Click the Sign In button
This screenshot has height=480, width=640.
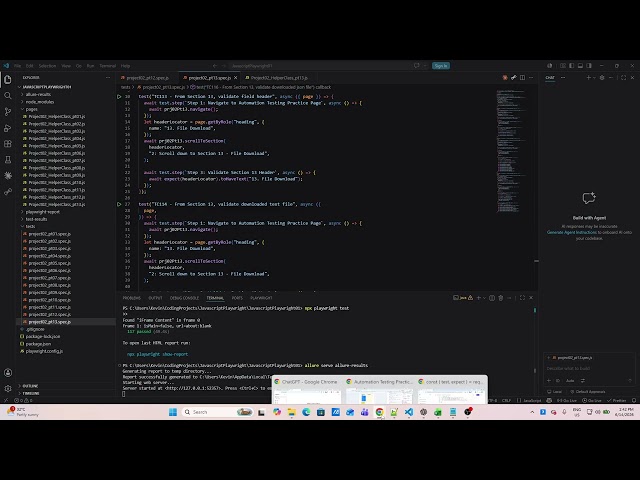point(441,66)
